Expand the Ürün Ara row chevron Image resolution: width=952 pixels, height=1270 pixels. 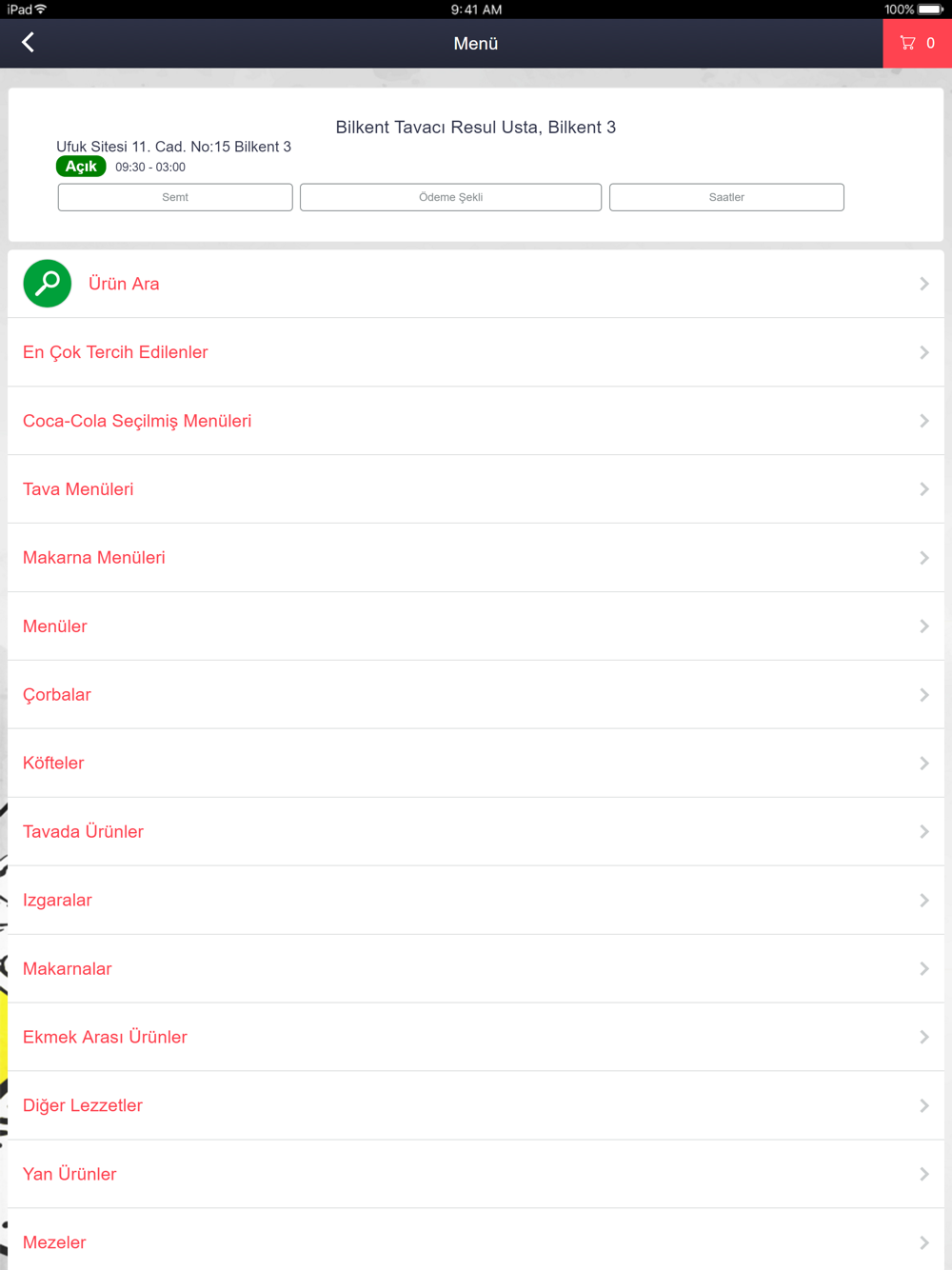point(924,284)
